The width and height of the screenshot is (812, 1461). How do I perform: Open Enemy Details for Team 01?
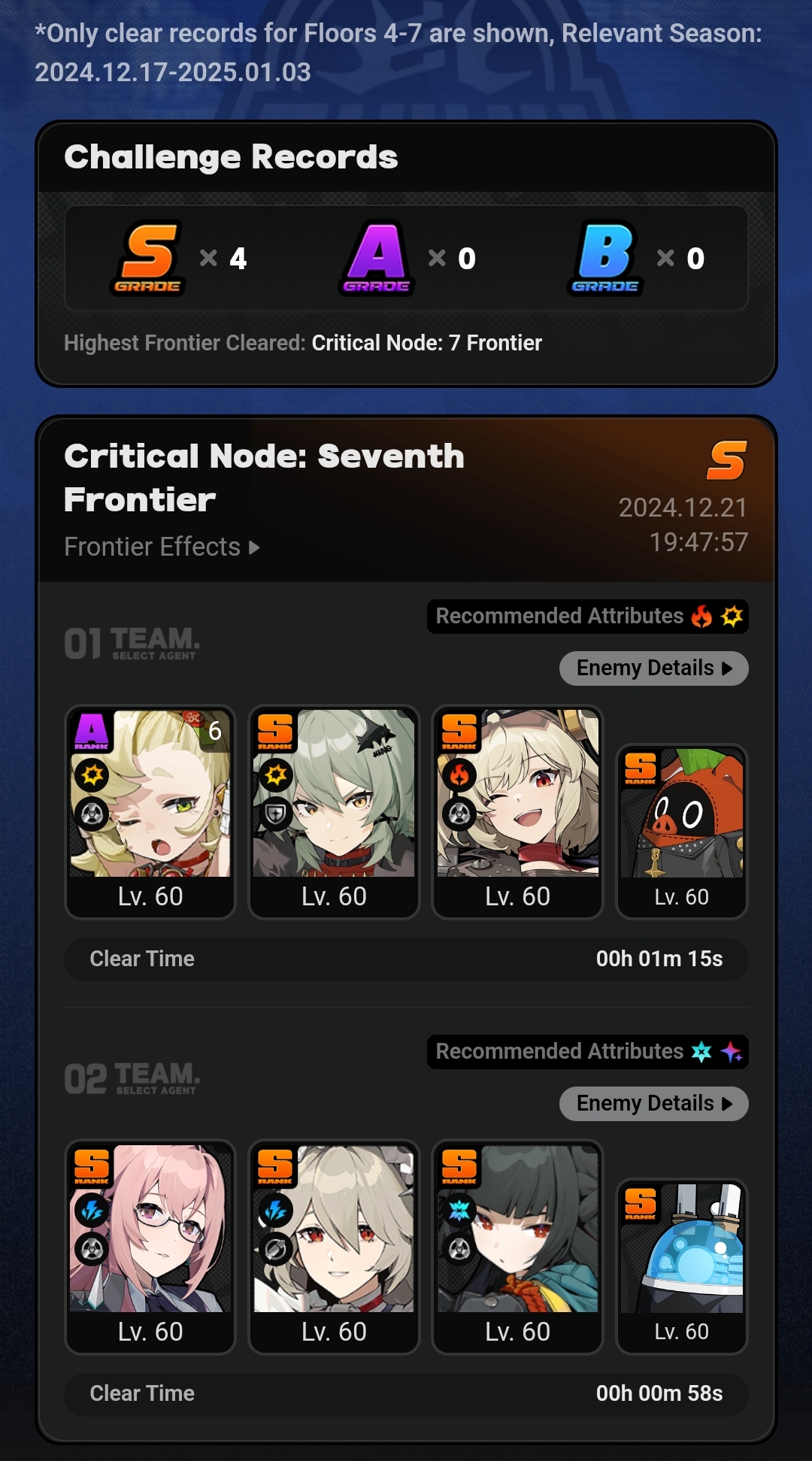click(654, 668)
